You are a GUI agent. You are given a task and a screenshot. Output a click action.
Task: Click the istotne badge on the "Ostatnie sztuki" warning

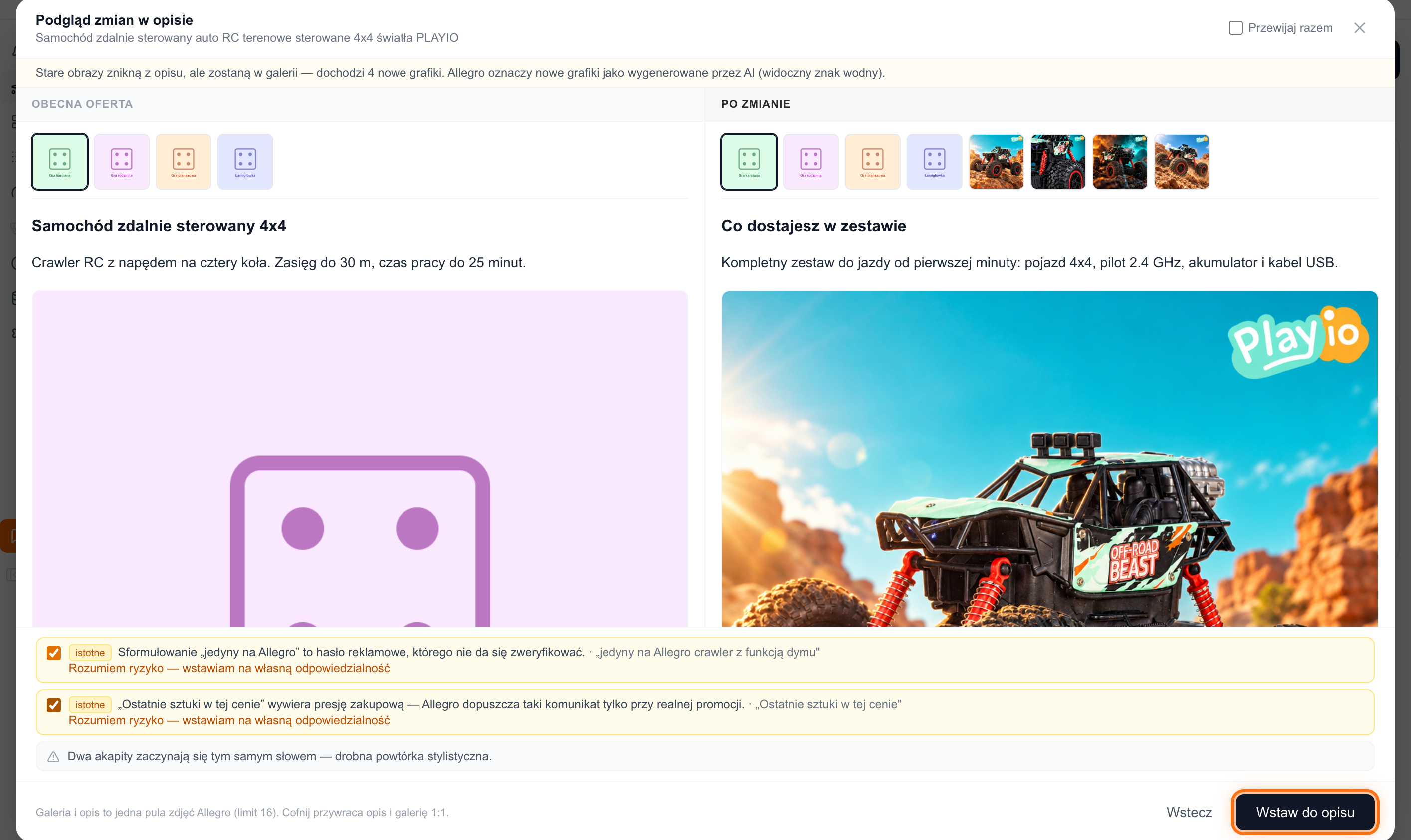click(90, 705)
